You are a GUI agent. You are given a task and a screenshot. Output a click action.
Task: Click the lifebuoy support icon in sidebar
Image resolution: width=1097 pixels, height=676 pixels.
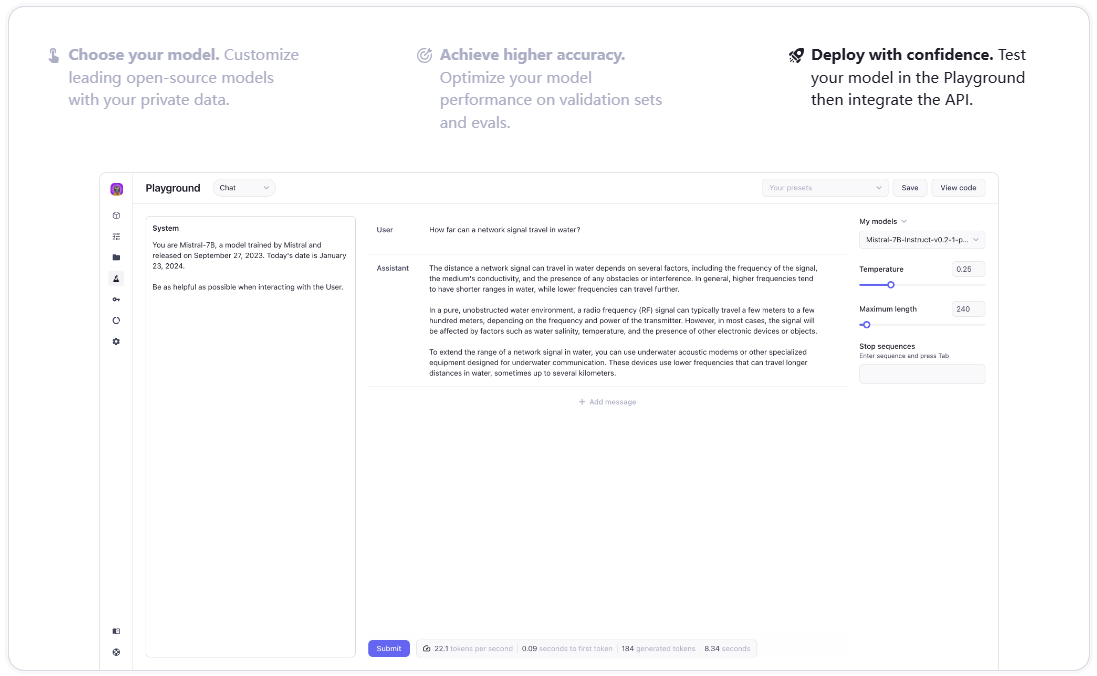[x=116, y=652]
